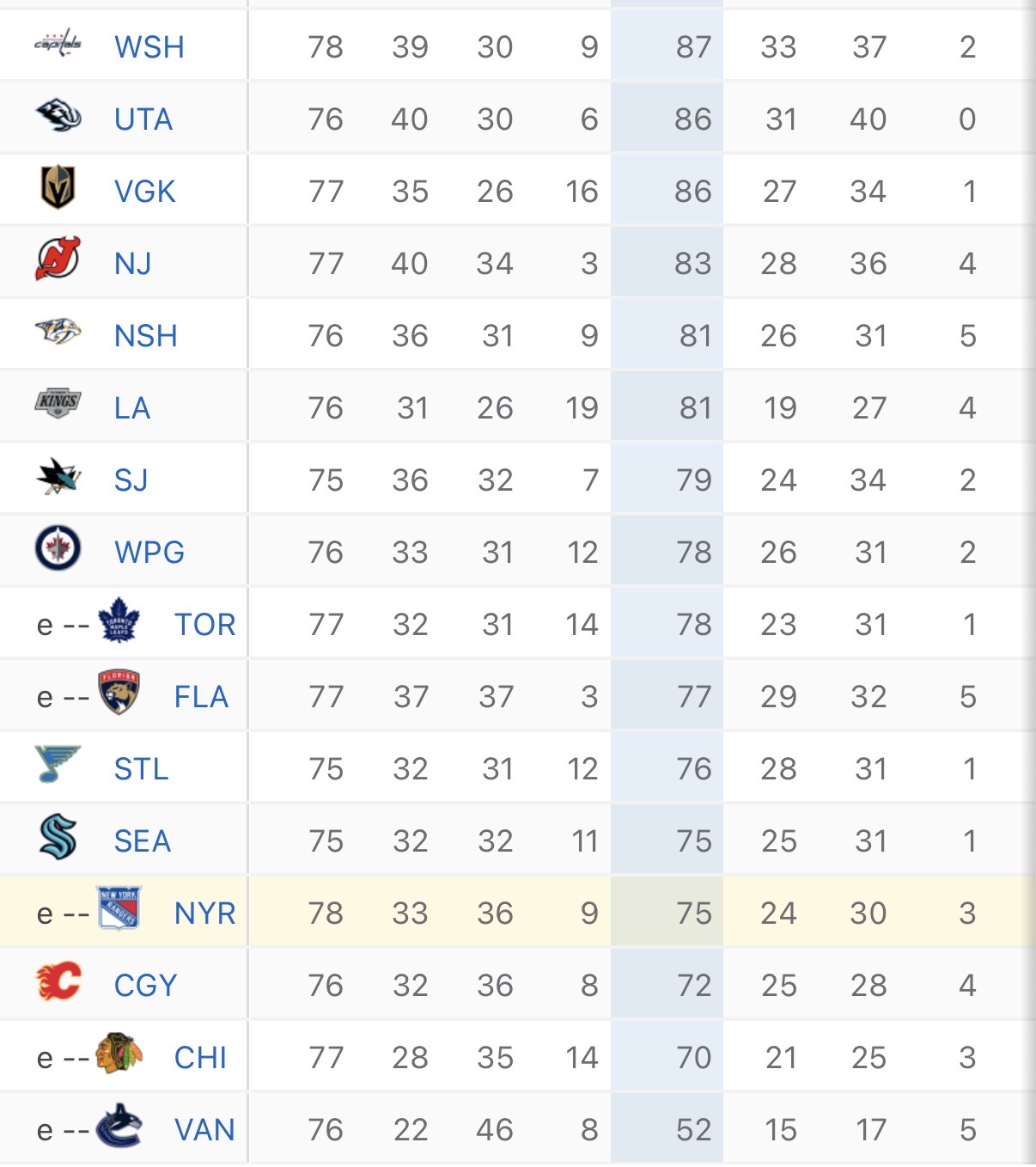Click the New Jersey Devils logo
Screen dimensions: 1036x1167
point(58,260)
